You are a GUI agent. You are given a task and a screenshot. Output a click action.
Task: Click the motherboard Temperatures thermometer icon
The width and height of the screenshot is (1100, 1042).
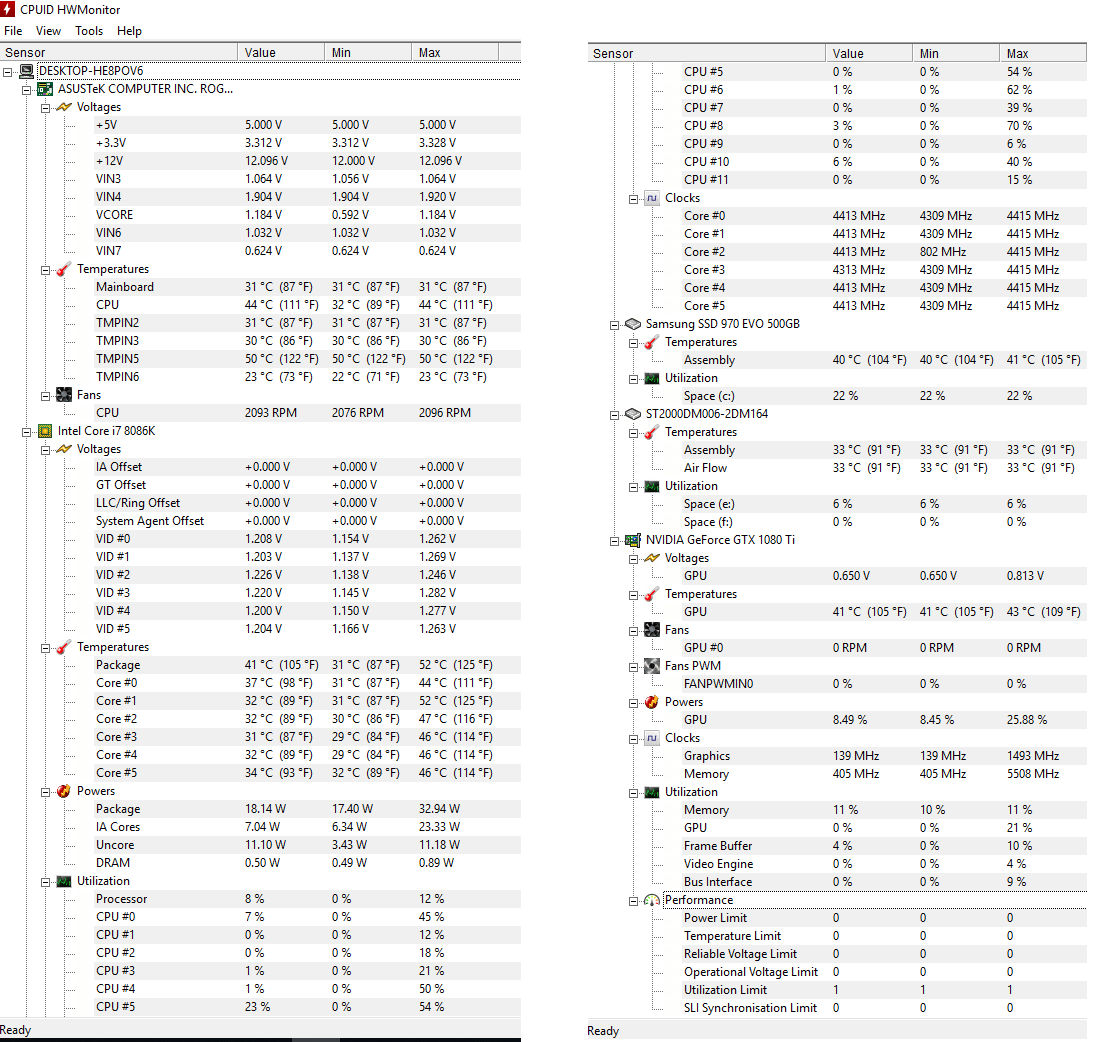pos(64,269)
